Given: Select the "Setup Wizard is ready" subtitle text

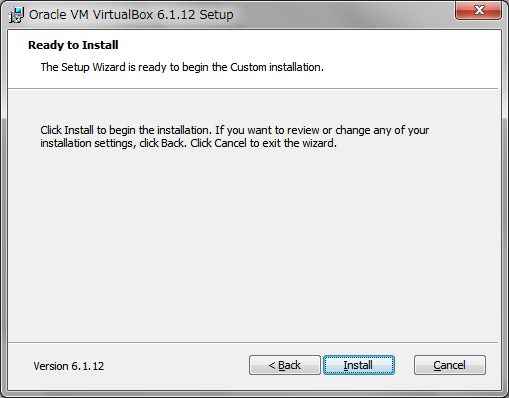Looking at the screenshot, I should [x=182, y=67].
